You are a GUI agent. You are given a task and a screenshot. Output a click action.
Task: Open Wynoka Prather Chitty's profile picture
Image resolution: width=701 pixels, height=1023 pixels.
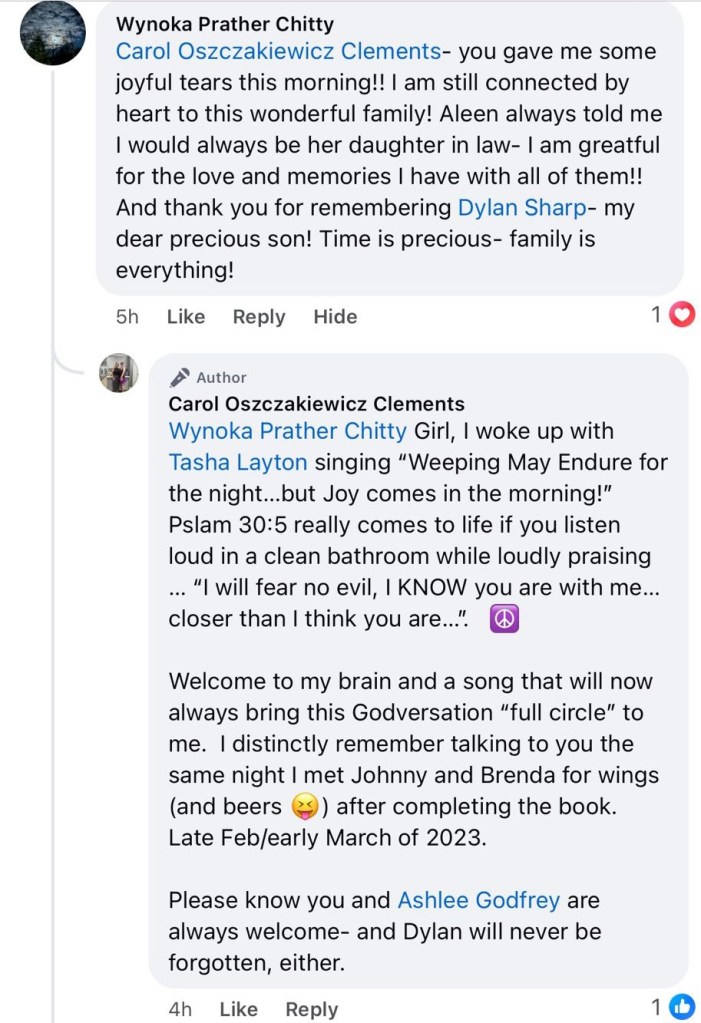pyautogui.click(x=53, y=33)
